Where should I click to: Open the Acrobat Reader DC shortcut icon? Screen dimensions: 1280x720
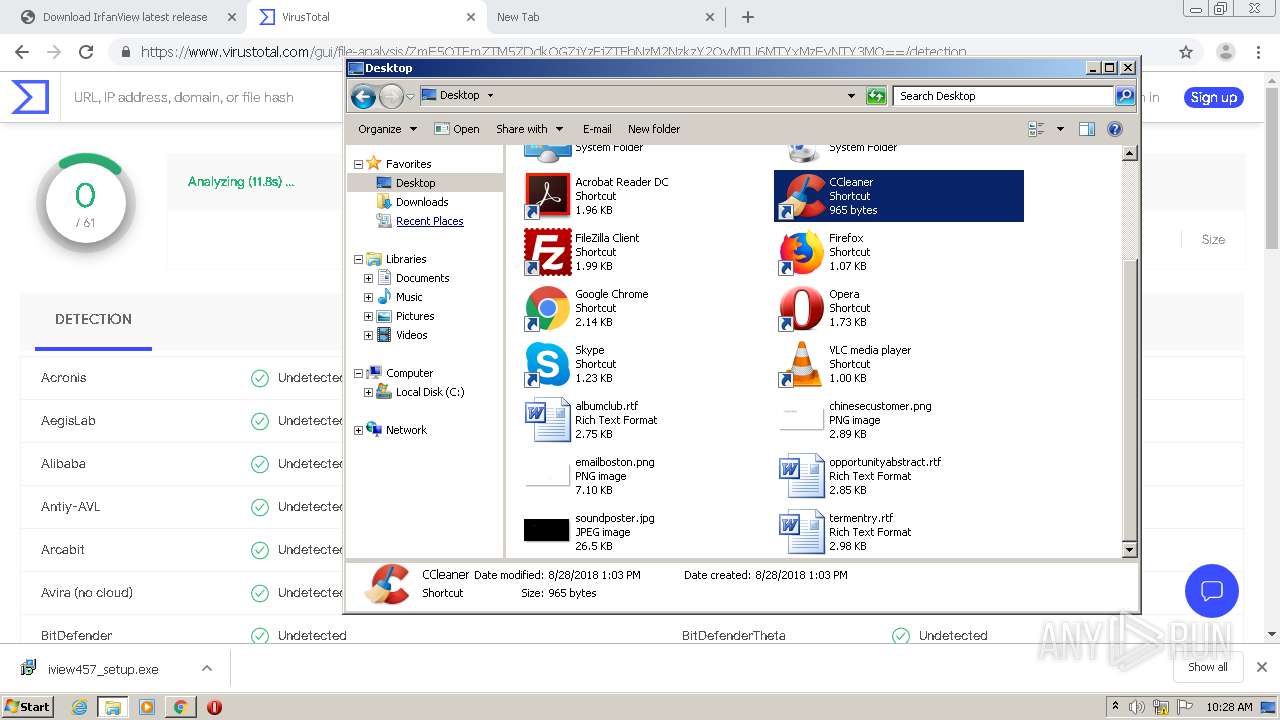pyautogui.click(x=548, y=196)
